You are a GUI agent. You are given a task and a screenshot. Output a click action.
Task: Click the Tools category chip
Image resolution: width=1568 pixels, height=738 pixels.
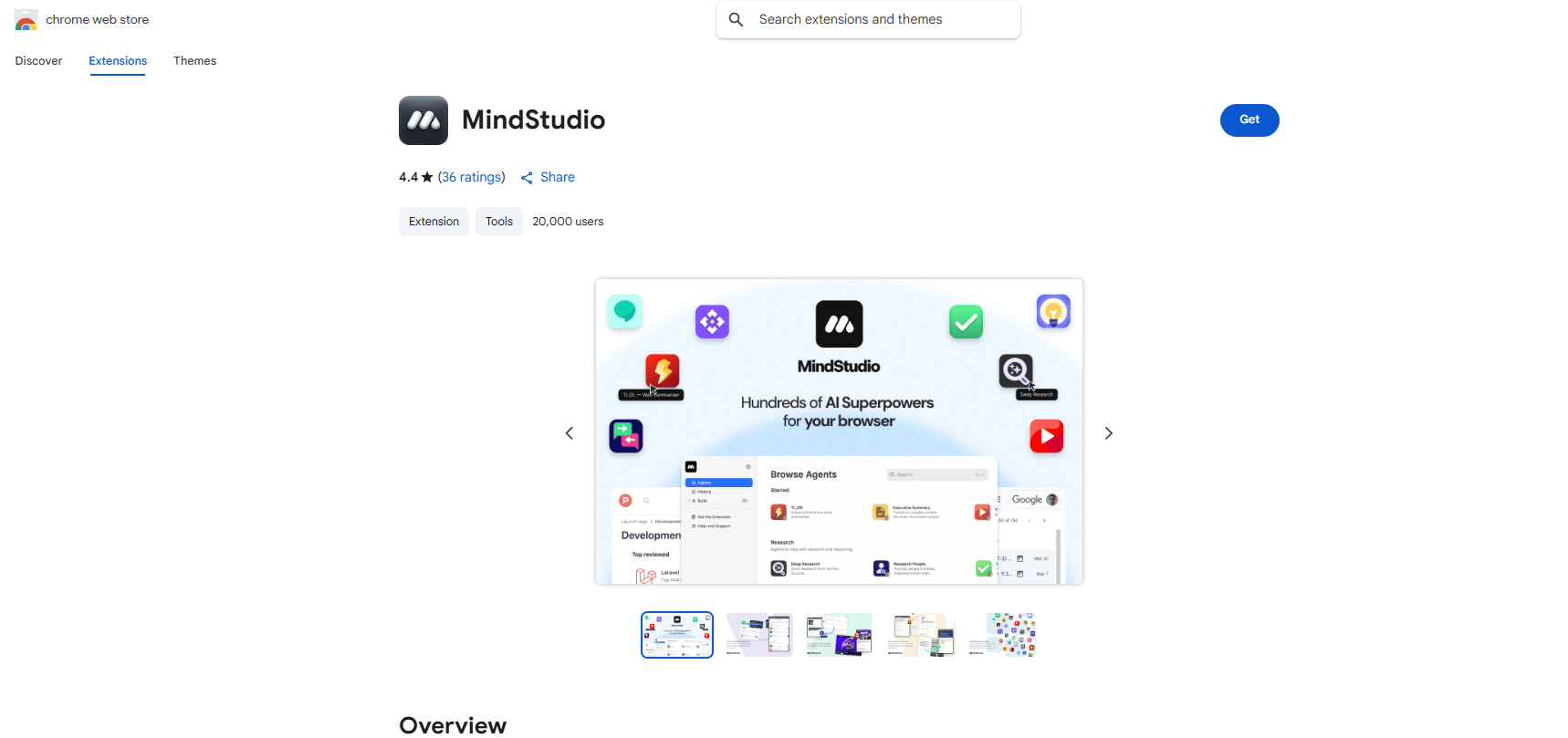(x=499, y=222)
